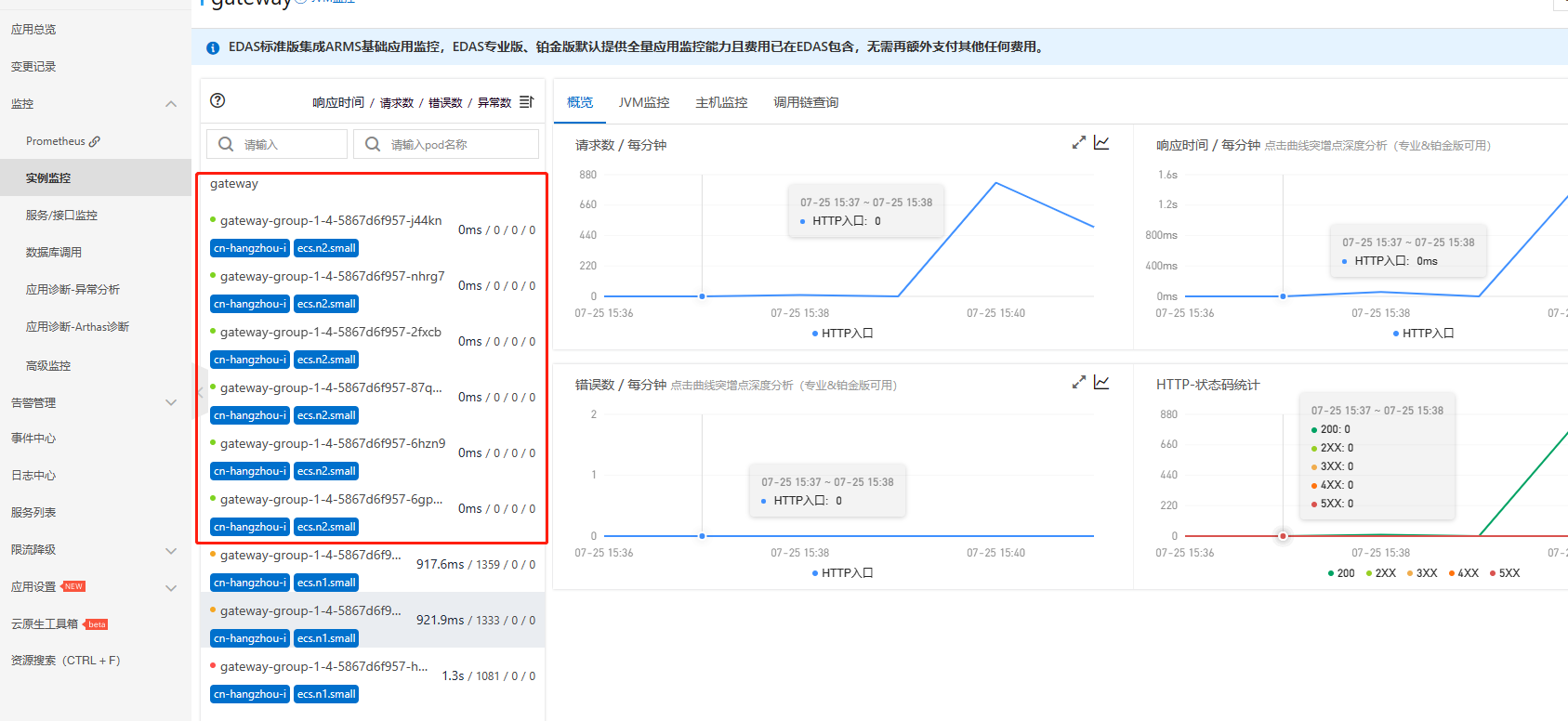Focus the 请输入pod名称 search field
Viewport: 1568px width, 721px height.
pyautogui.click(x=446, y=144)
